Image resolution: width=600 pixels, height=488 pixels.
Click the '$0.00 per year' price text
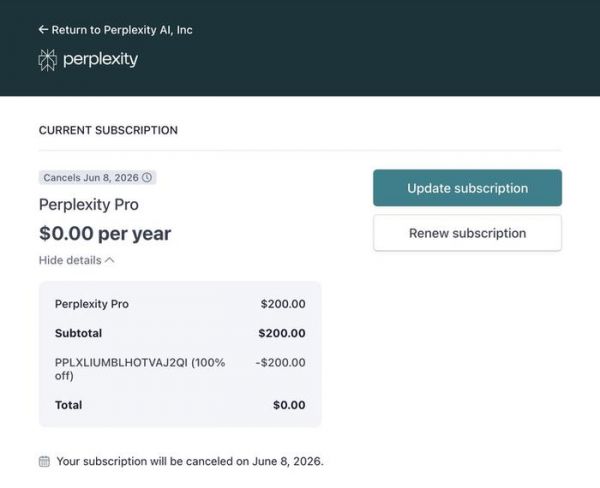click(x=105, y=234)
